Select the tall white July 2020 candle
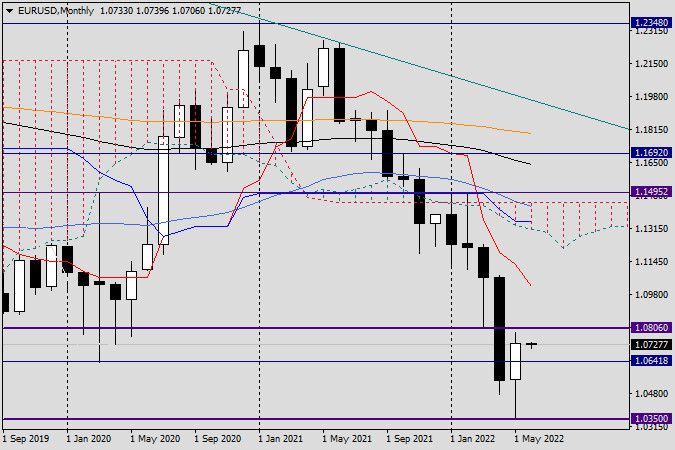This screenshot has width=675, height=450. point(163,190)
